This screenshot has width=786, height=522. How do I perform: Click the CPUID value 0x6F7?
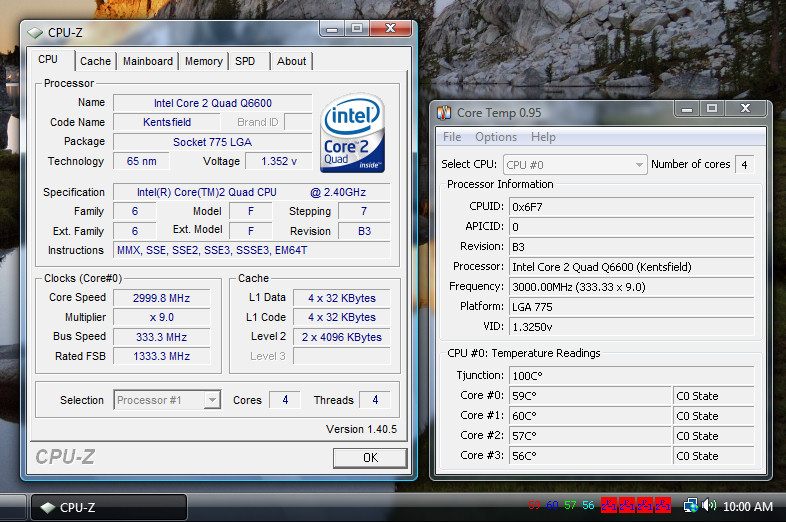(632, 207)
